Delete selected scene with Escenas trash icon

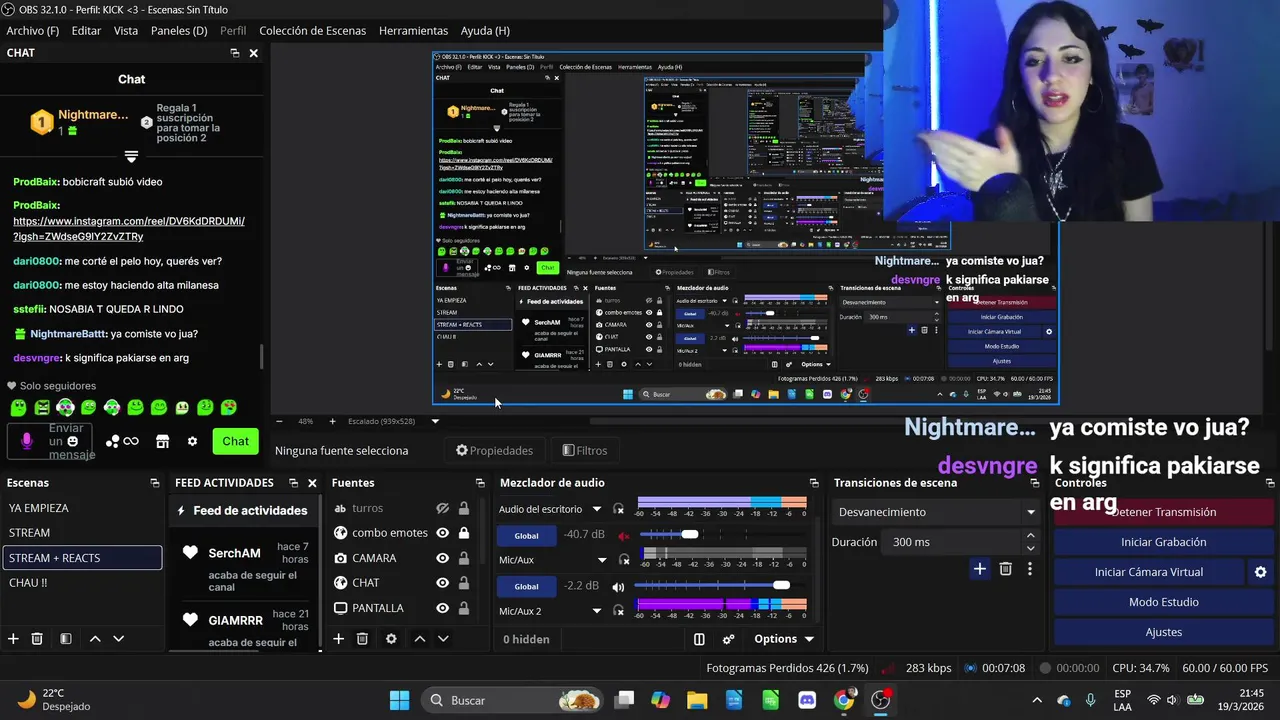coord(37,639)
